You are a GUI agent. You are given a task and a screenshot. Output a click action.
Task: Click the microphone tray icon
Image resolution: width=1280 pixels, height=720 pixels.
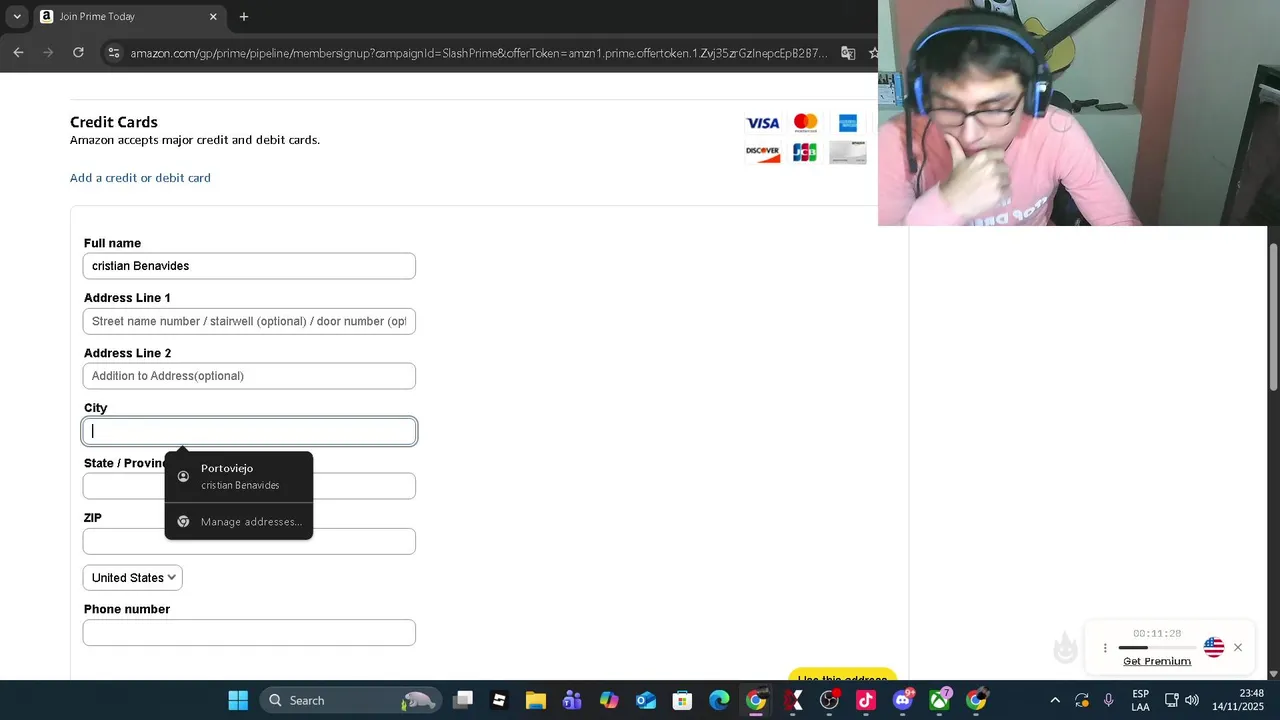pyautogui.click(x=1108, y=700)
